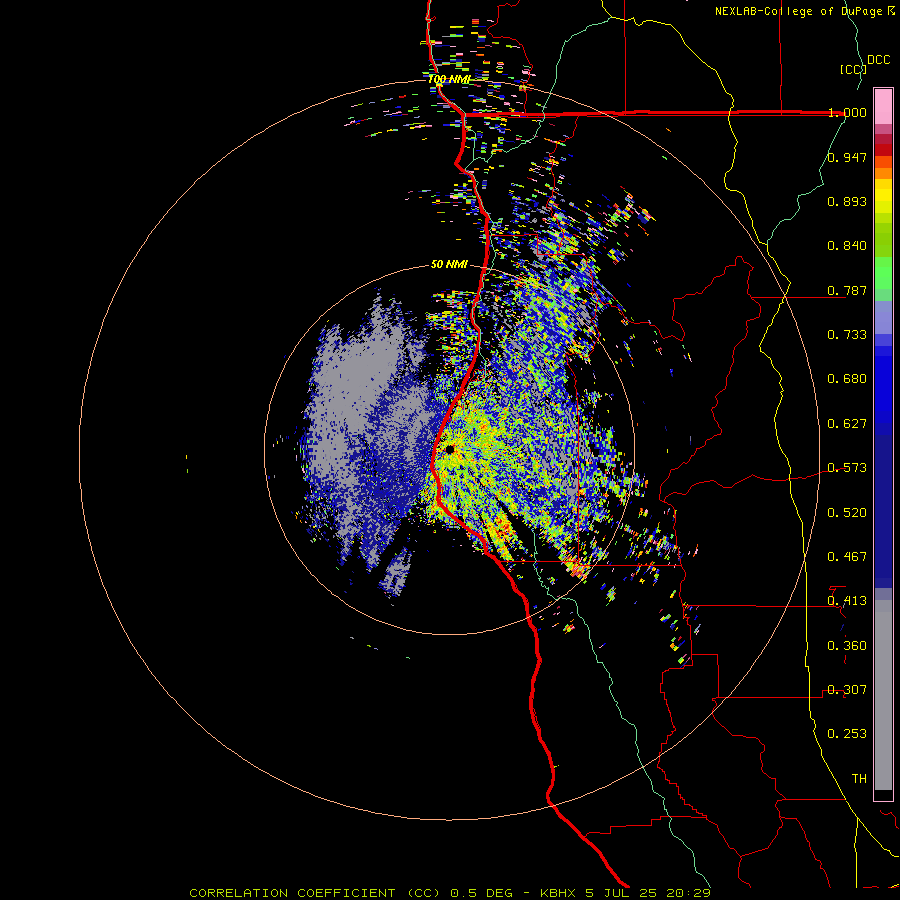Screen dimensions: 900x900
Task: Pick the orange swatch on the color bar
Action: click(x=883, y=173)
